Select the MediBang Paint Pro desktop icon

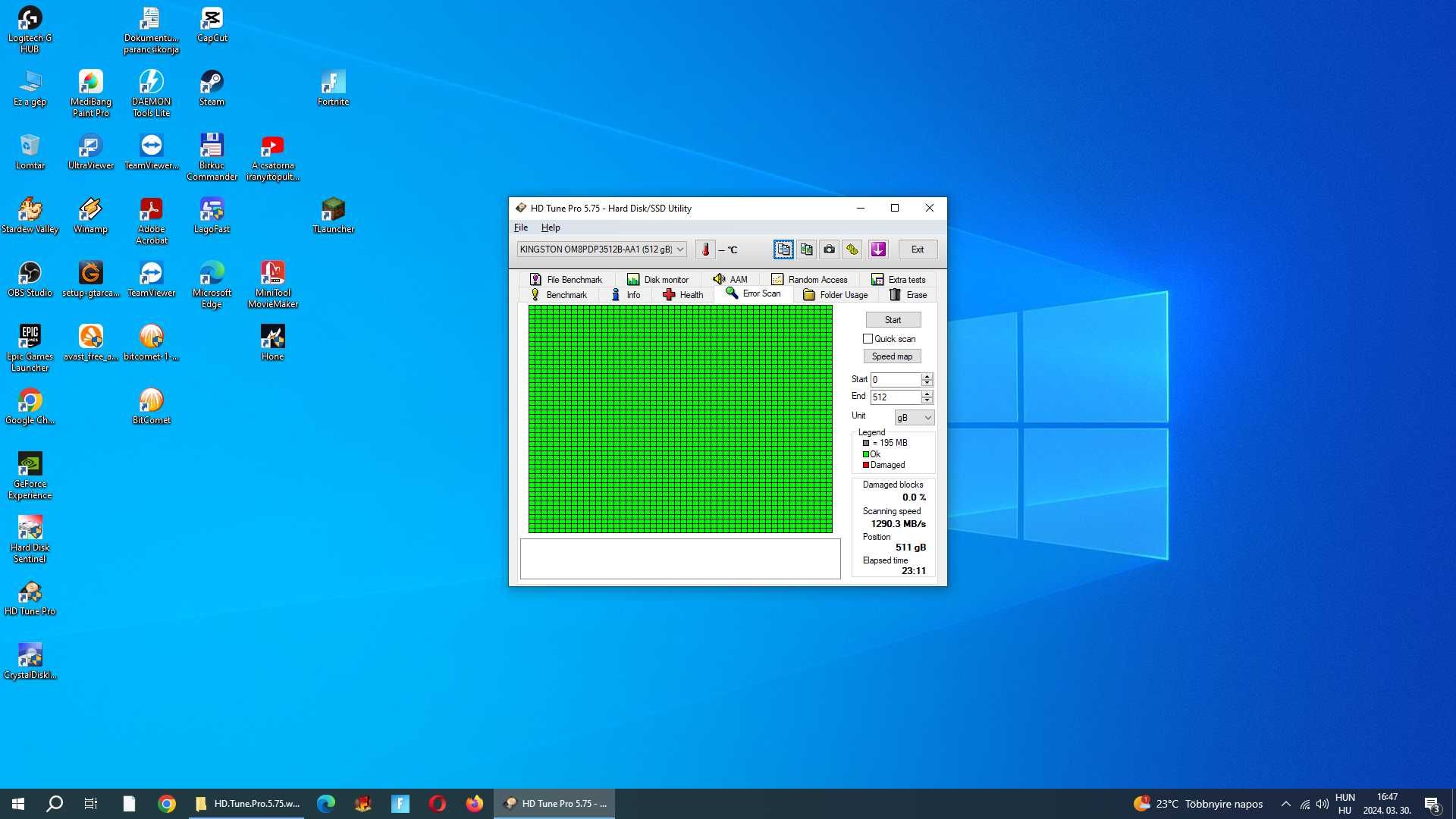coord(90,93)
